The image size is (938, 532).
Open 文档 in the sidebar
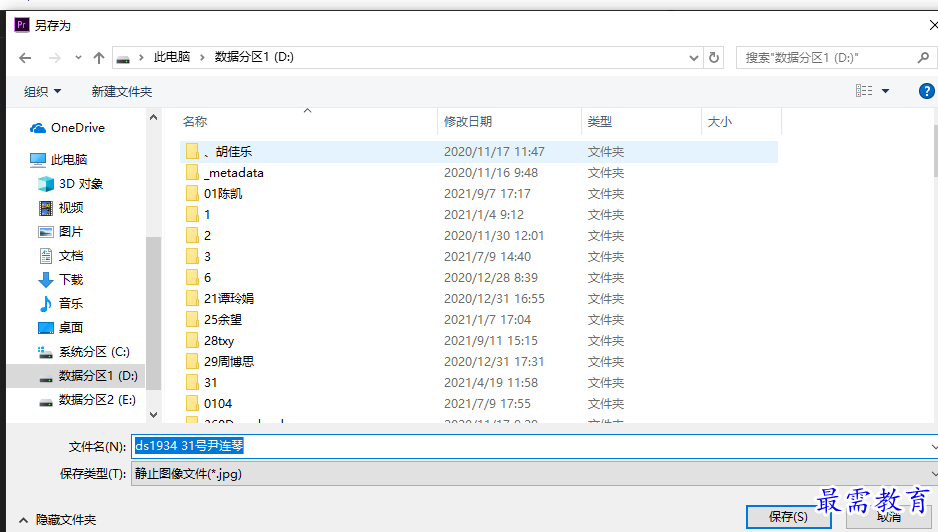pos(61,256)
